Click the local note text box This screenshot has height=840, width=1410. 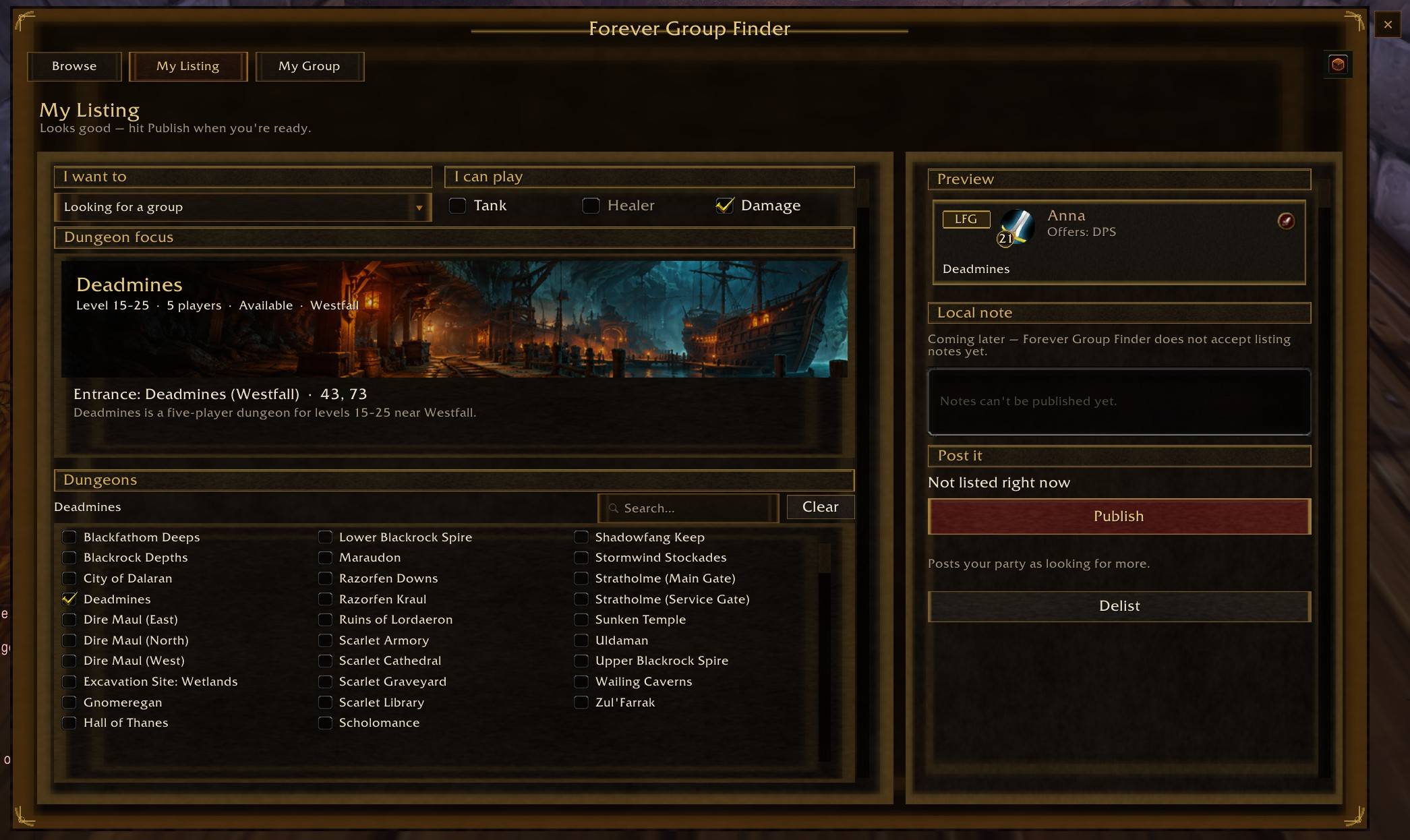(x=1119, y=402)
